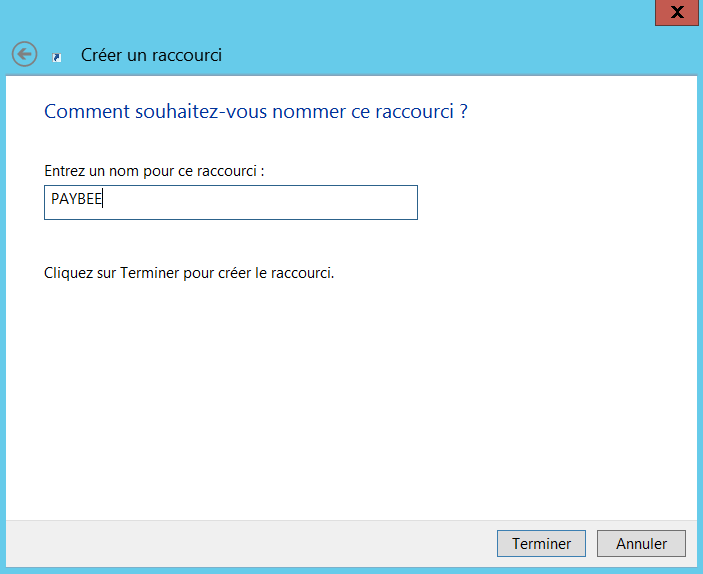Click the "Entrez un nom pour ce raccourci" label
This screenshot has width=703, height=574.
click(x=154, y=171)
